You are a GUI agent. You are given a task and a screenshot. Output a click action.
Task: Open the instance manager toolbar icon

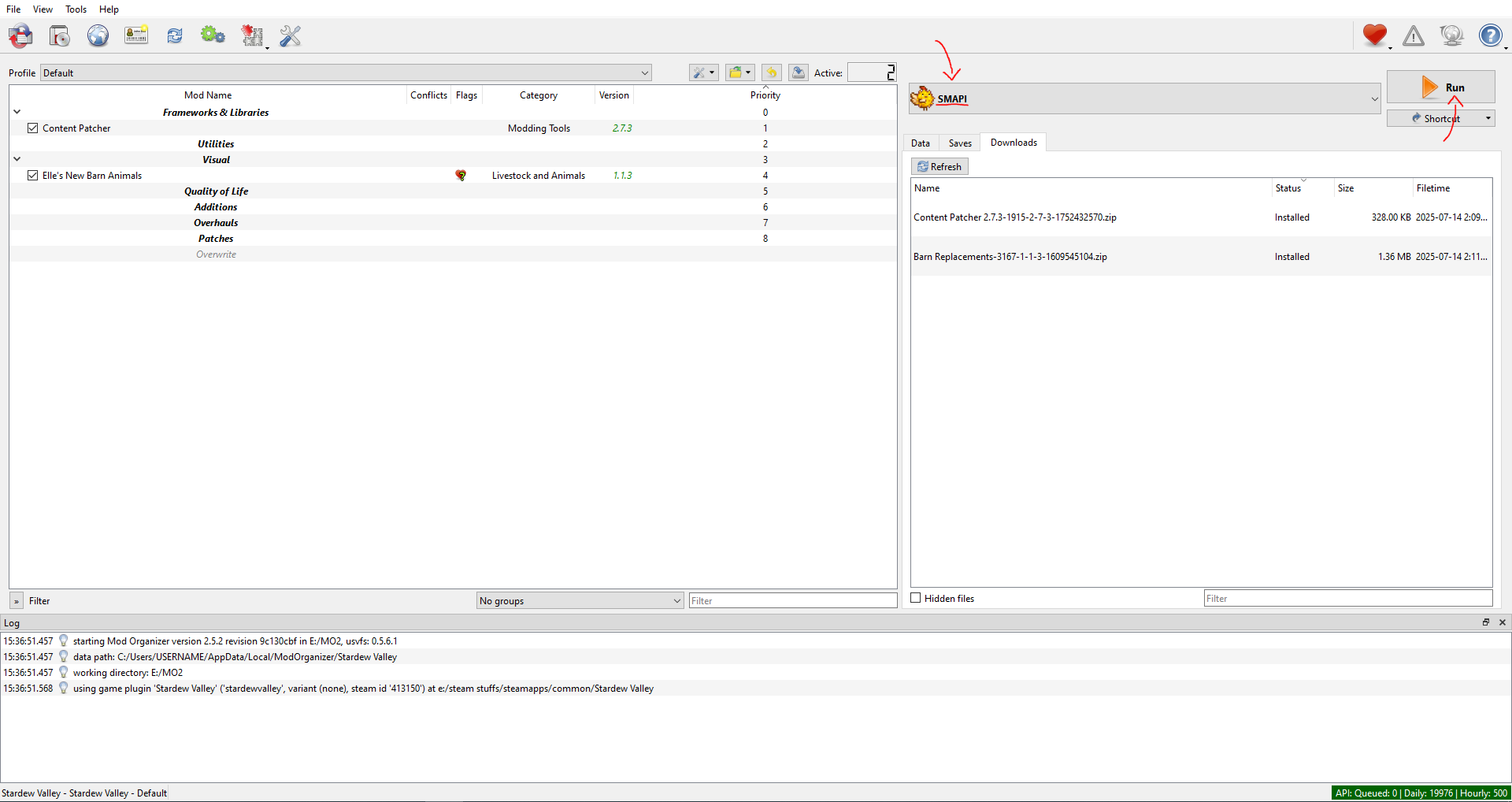21,35
